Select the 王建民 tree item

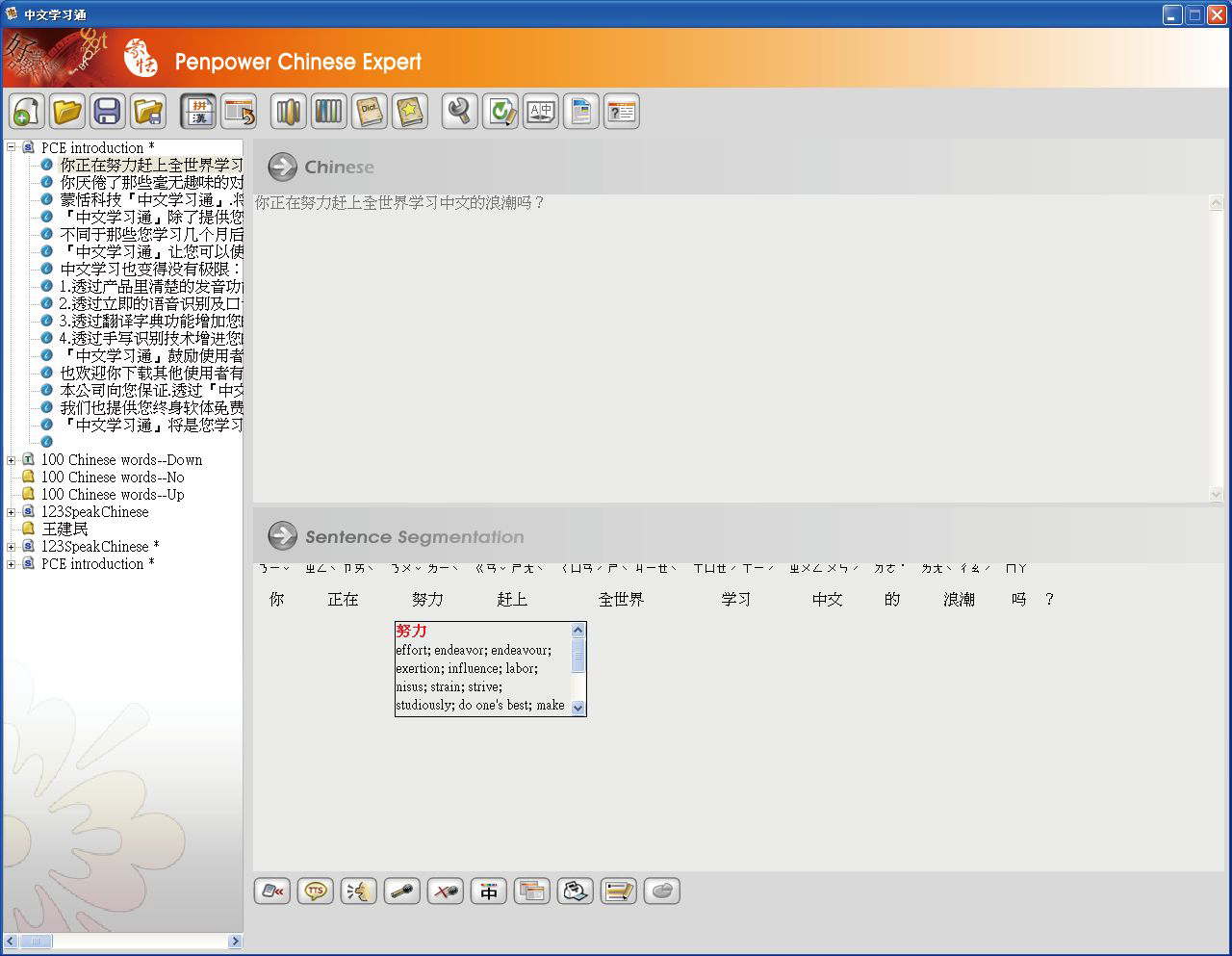64,529
